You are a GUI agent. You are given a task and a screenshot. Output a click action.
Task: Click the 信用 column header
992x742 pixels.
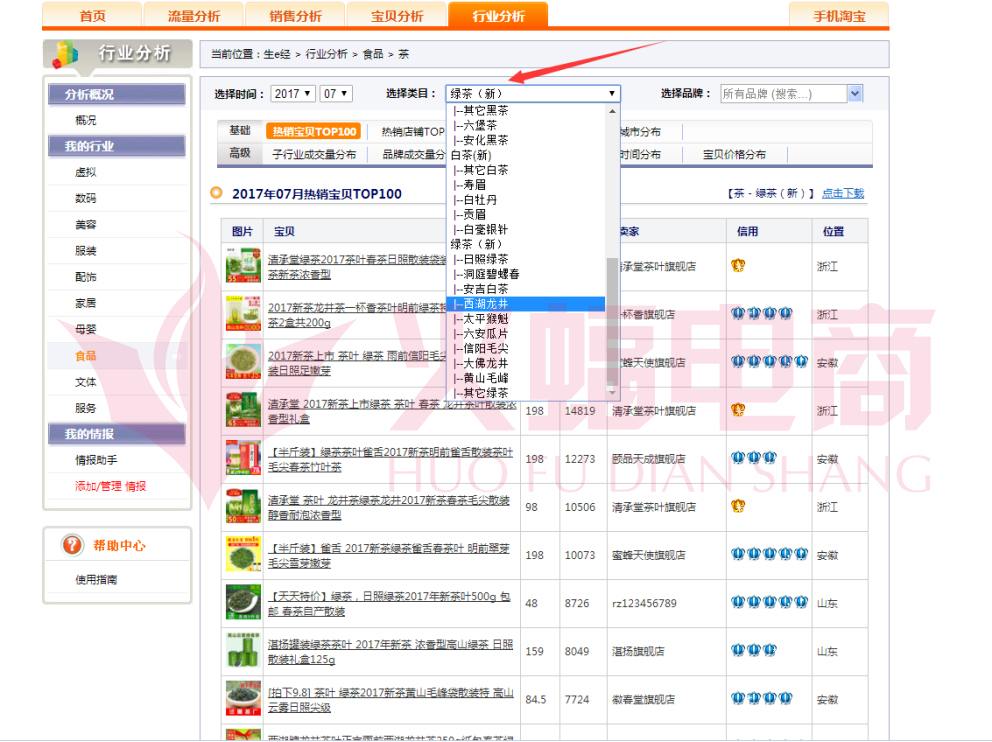(x=747, y=232)
